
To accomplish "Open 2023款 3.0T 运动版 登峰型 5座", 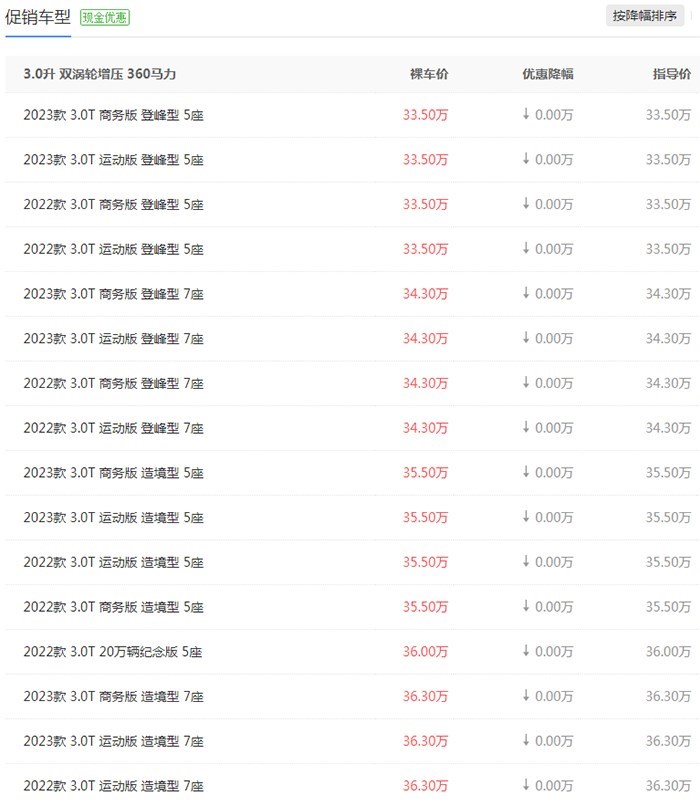I will tap(114, 159).
